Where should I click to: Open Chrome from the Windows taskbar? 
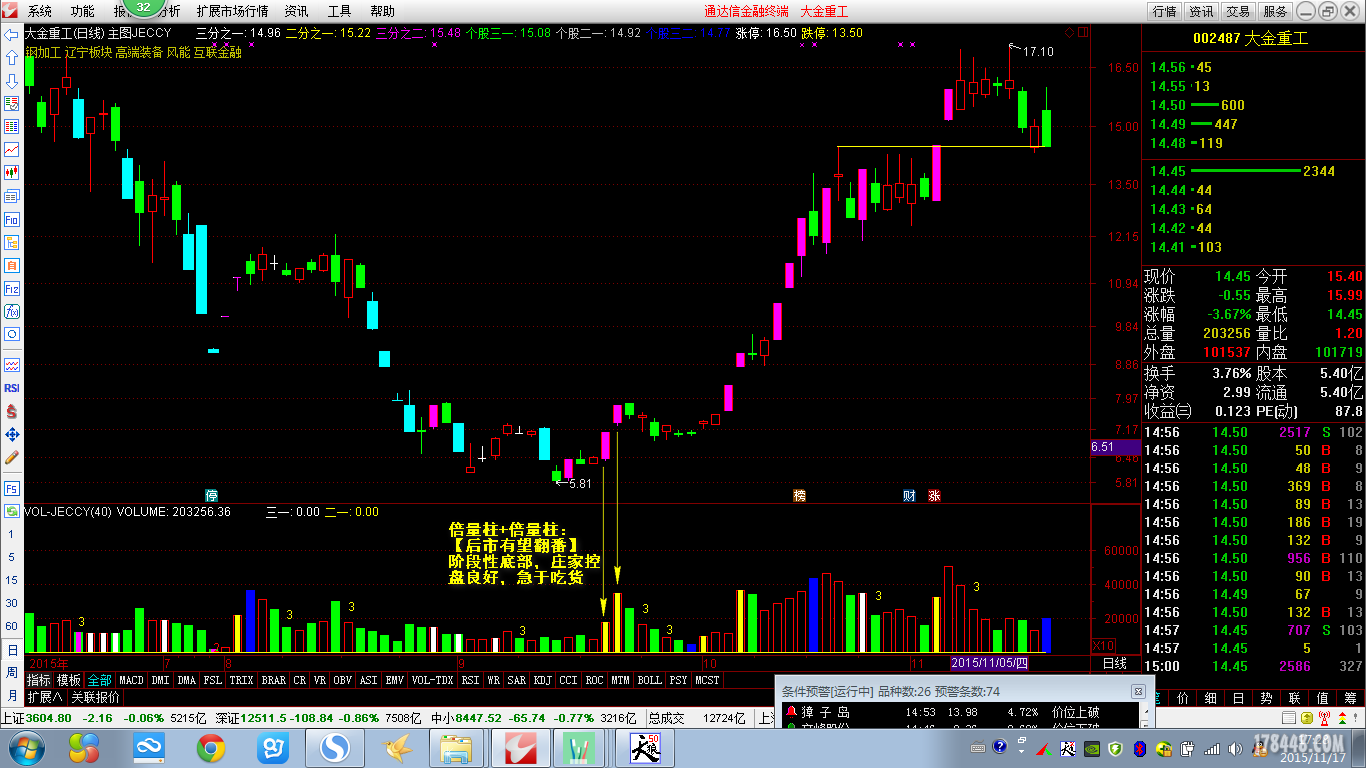click(x=210, y=747)
